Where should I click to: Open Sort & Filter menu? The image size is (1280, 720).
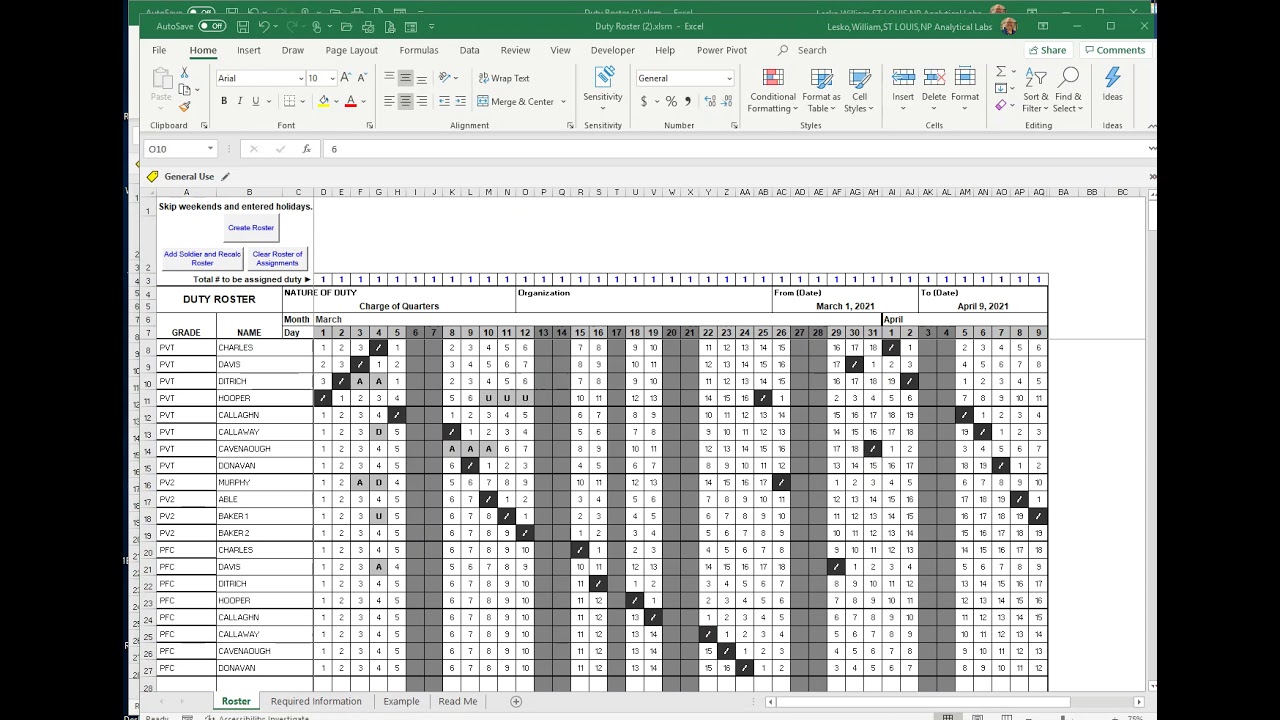point(1036,90)
